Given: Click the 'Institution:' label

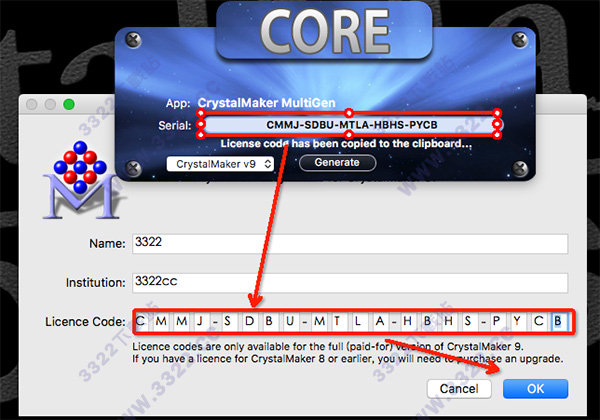Looking at the screenshot, I should click(96, 283).
